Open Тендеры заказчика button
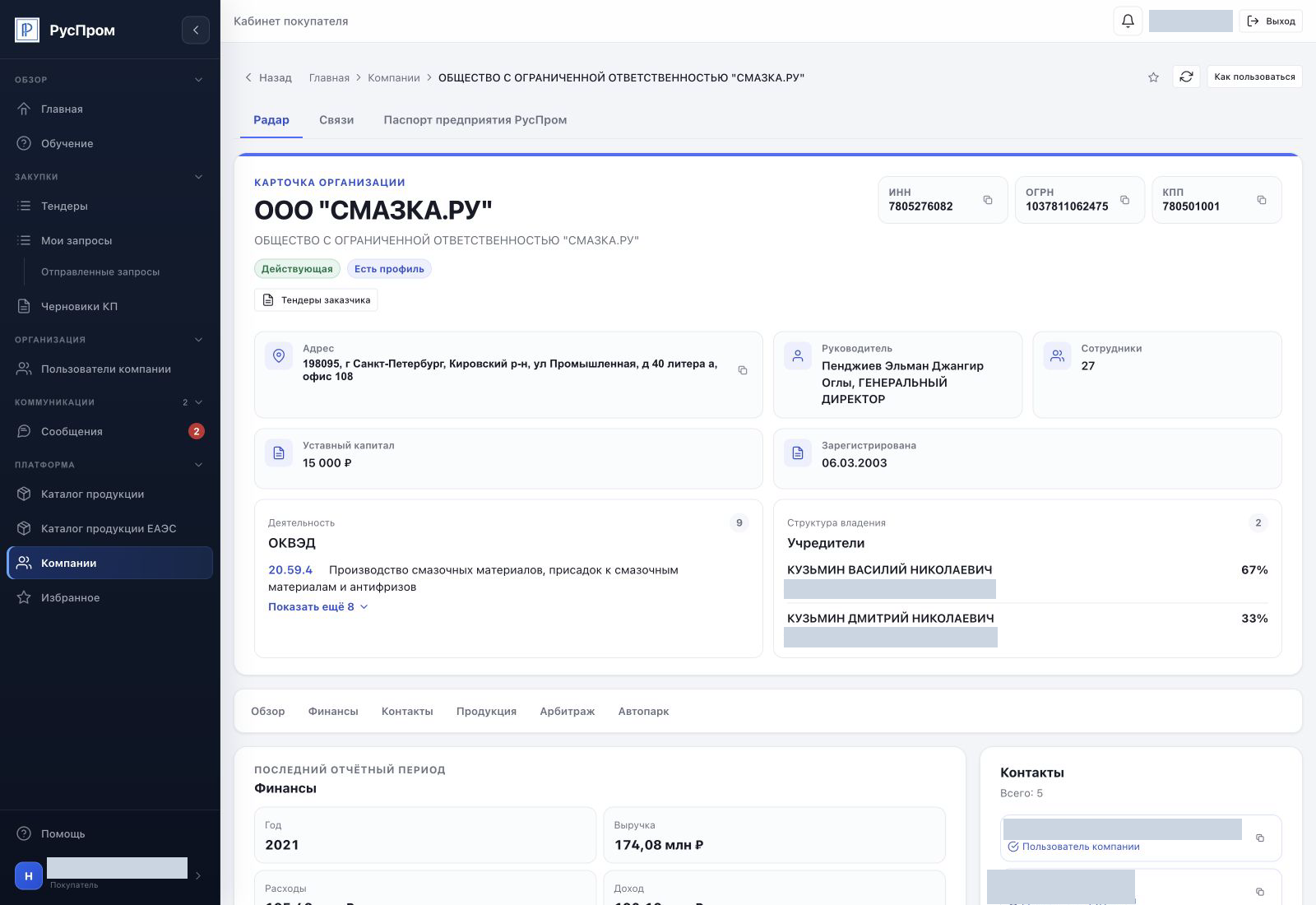This screenshot has height=905, width=1316. click(x=316, y=300)
